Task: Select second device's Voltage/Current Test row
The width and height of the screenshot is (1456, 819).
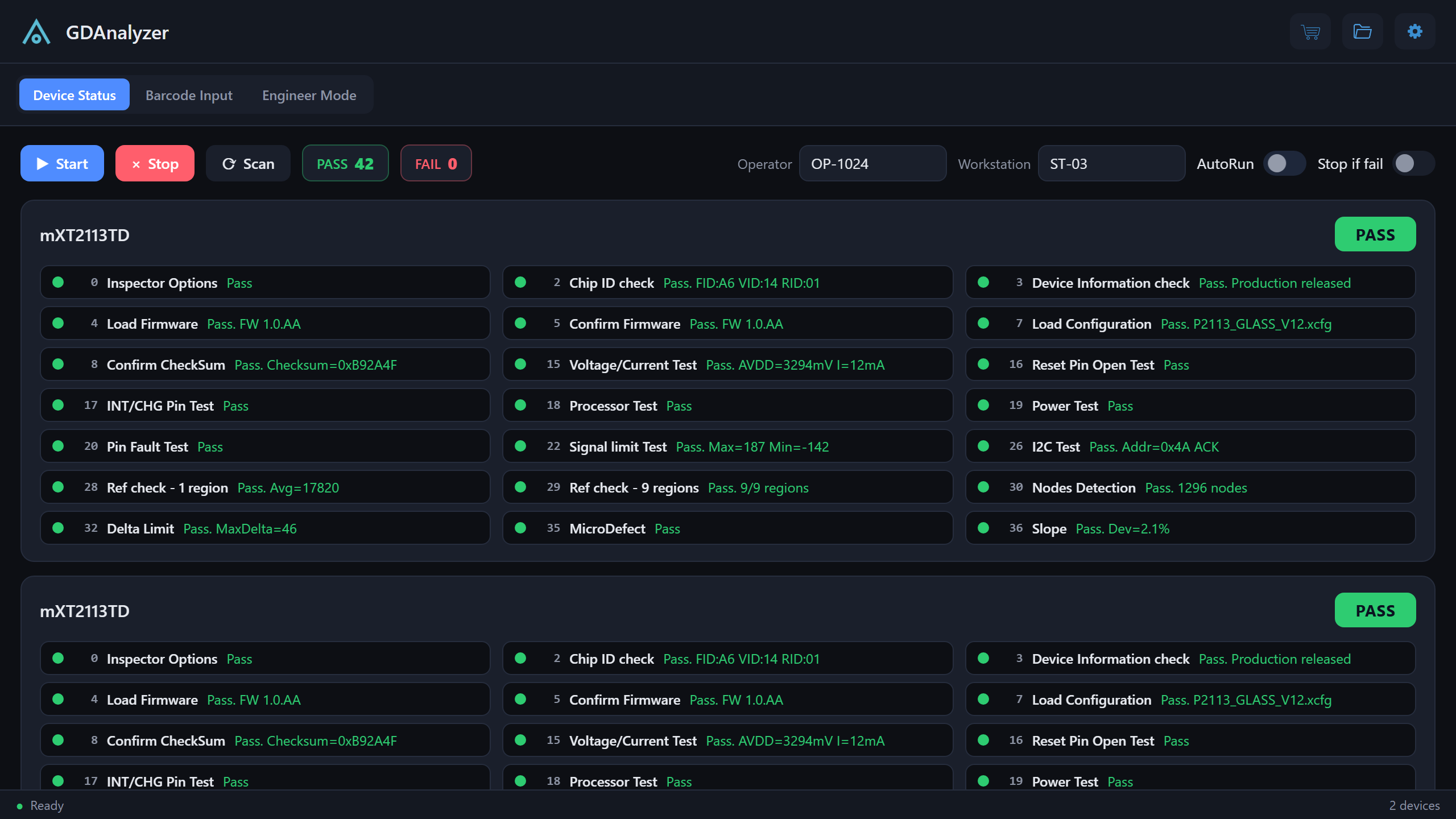Action: coord(727,741)
